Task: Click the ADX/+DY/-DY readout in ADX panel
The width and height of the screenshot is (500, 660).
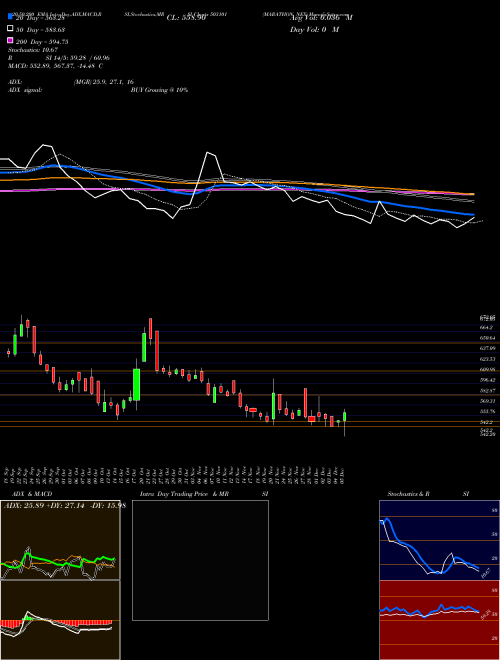Action: click(65, 506)
